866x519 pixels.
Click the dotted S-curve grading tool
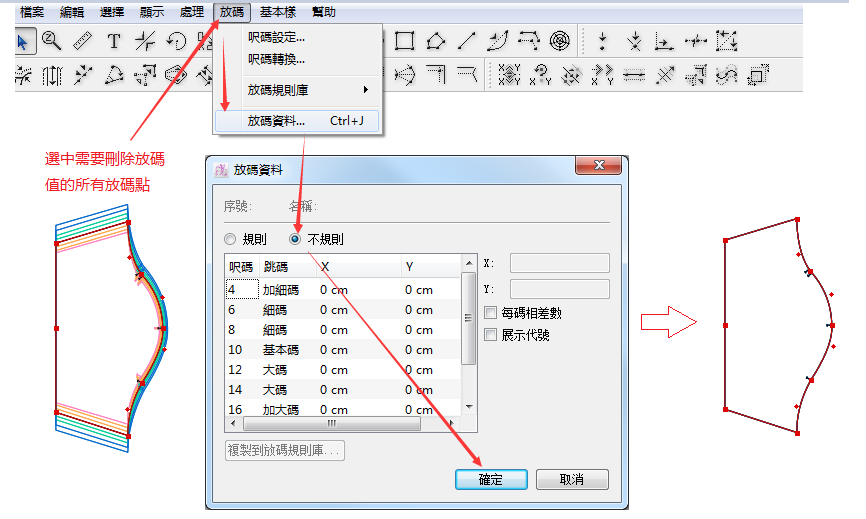click(x=726, y=75)
